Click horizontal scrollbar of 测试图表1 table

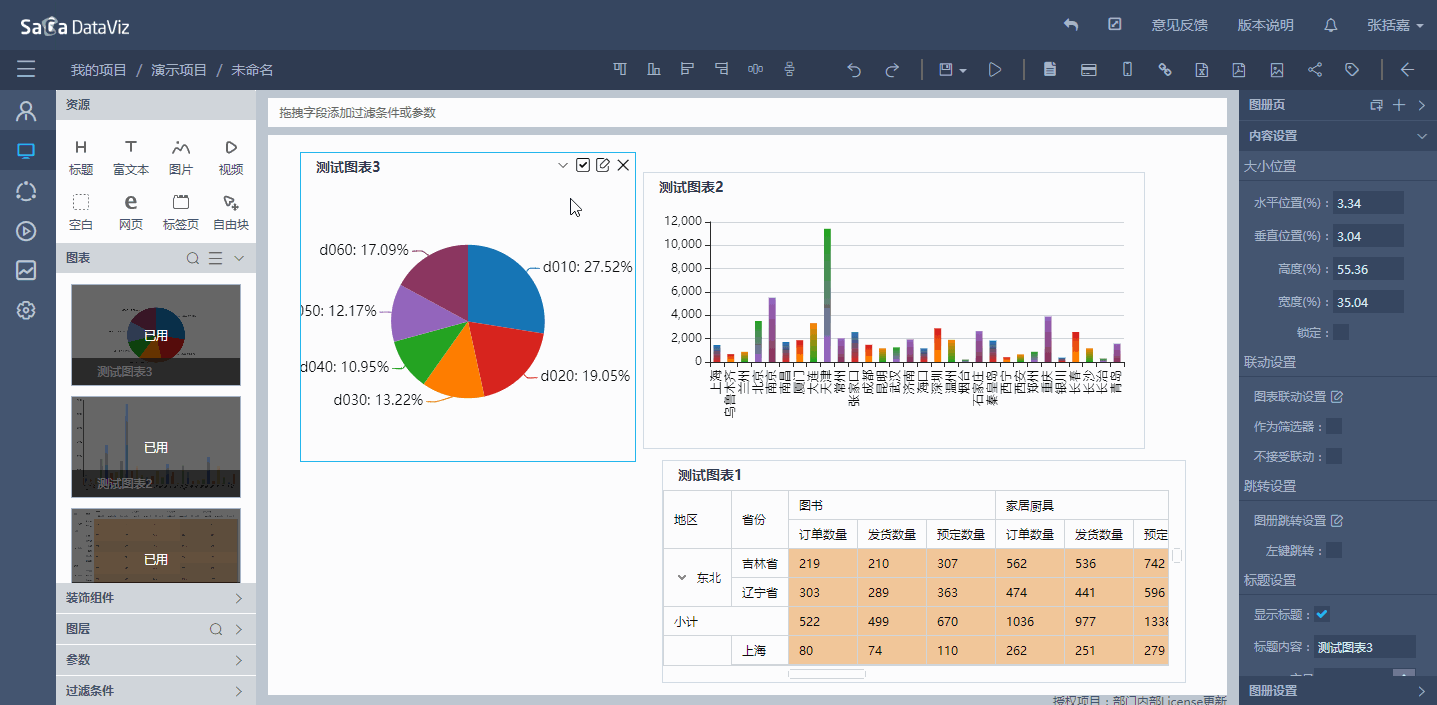coord(827,674)
